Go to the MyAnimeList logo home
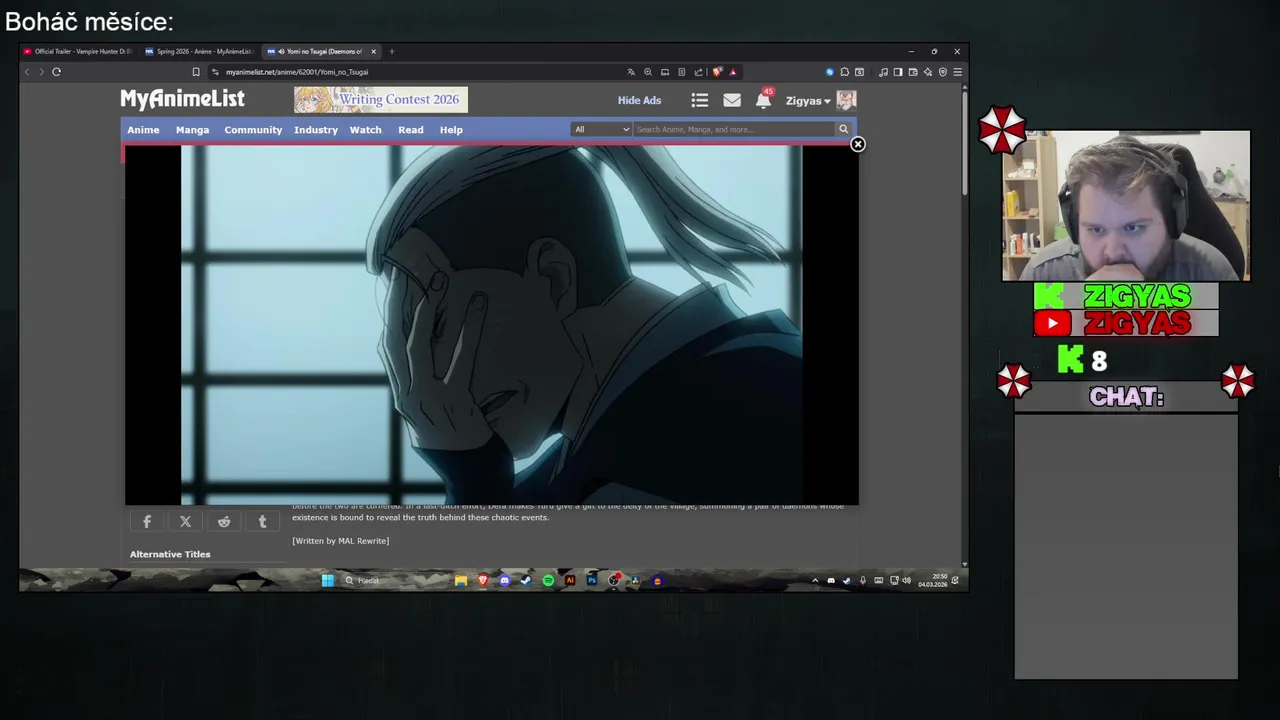This screenshot has height=720, width=1280. [182, 99]
